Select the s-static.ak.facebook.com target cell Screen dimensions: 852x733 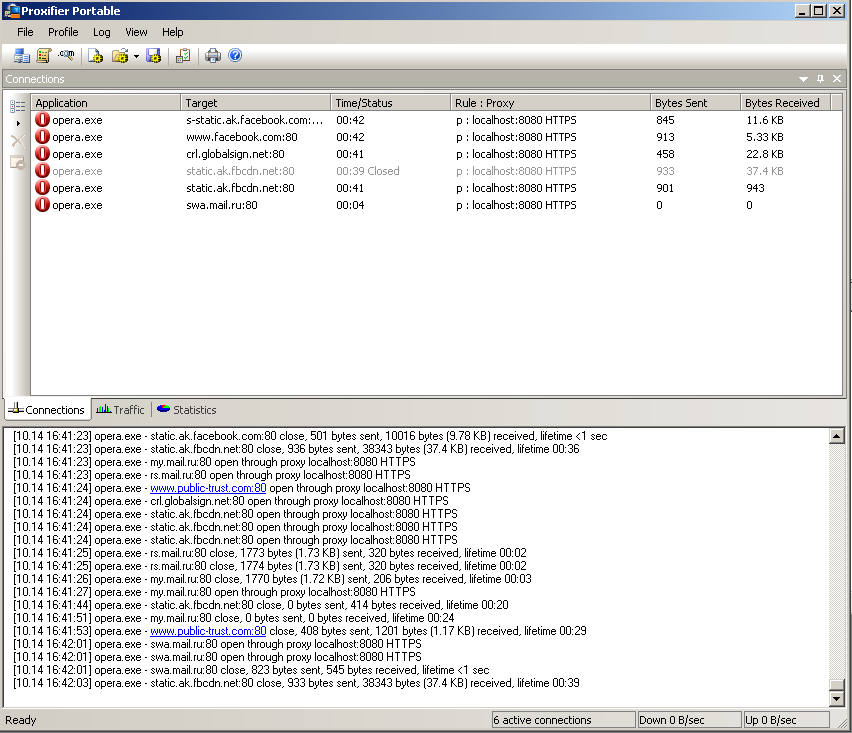pyautogui.click(x=255, y=120)
